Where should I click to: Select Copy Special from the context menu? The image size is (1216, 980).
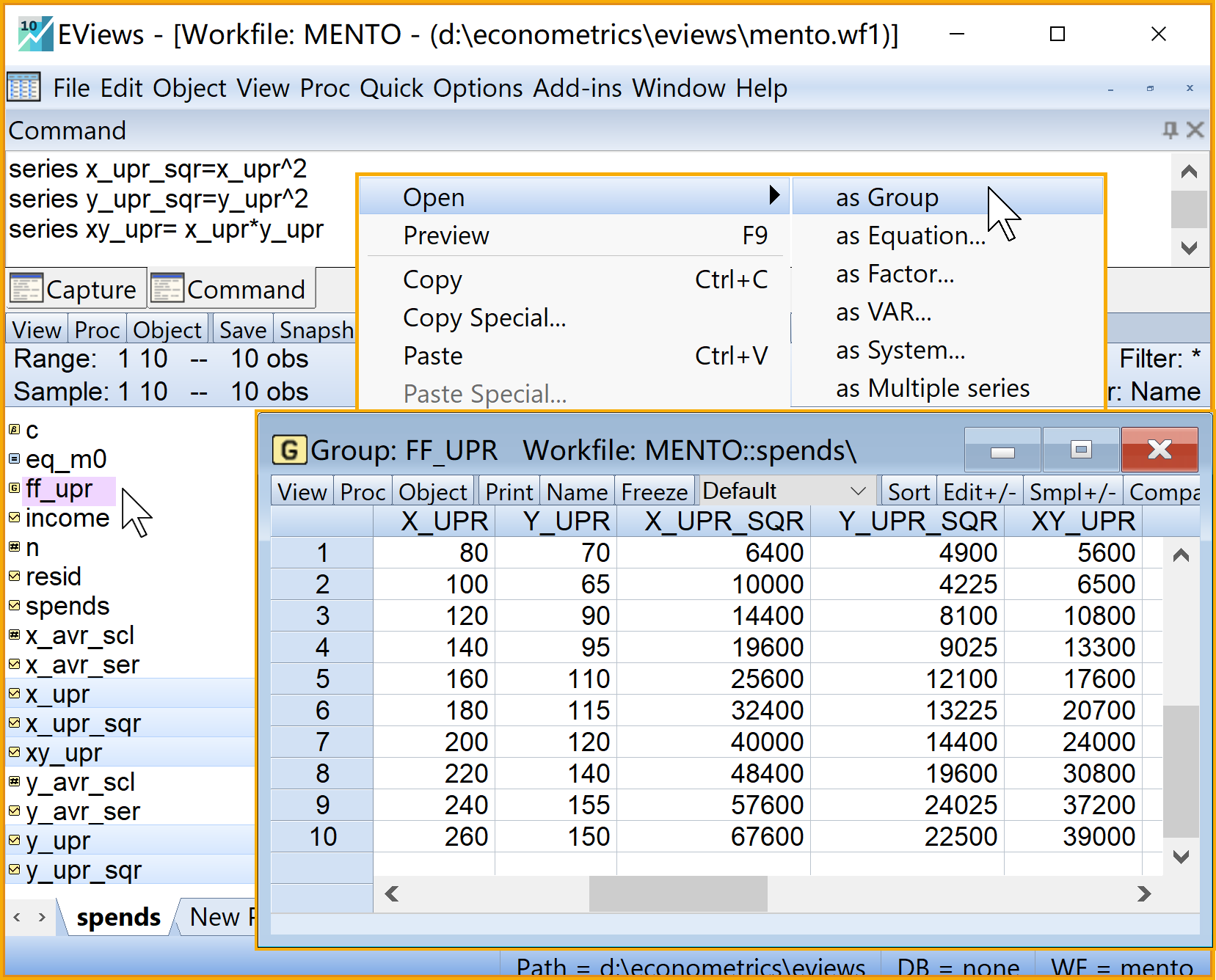pos(484,318)
